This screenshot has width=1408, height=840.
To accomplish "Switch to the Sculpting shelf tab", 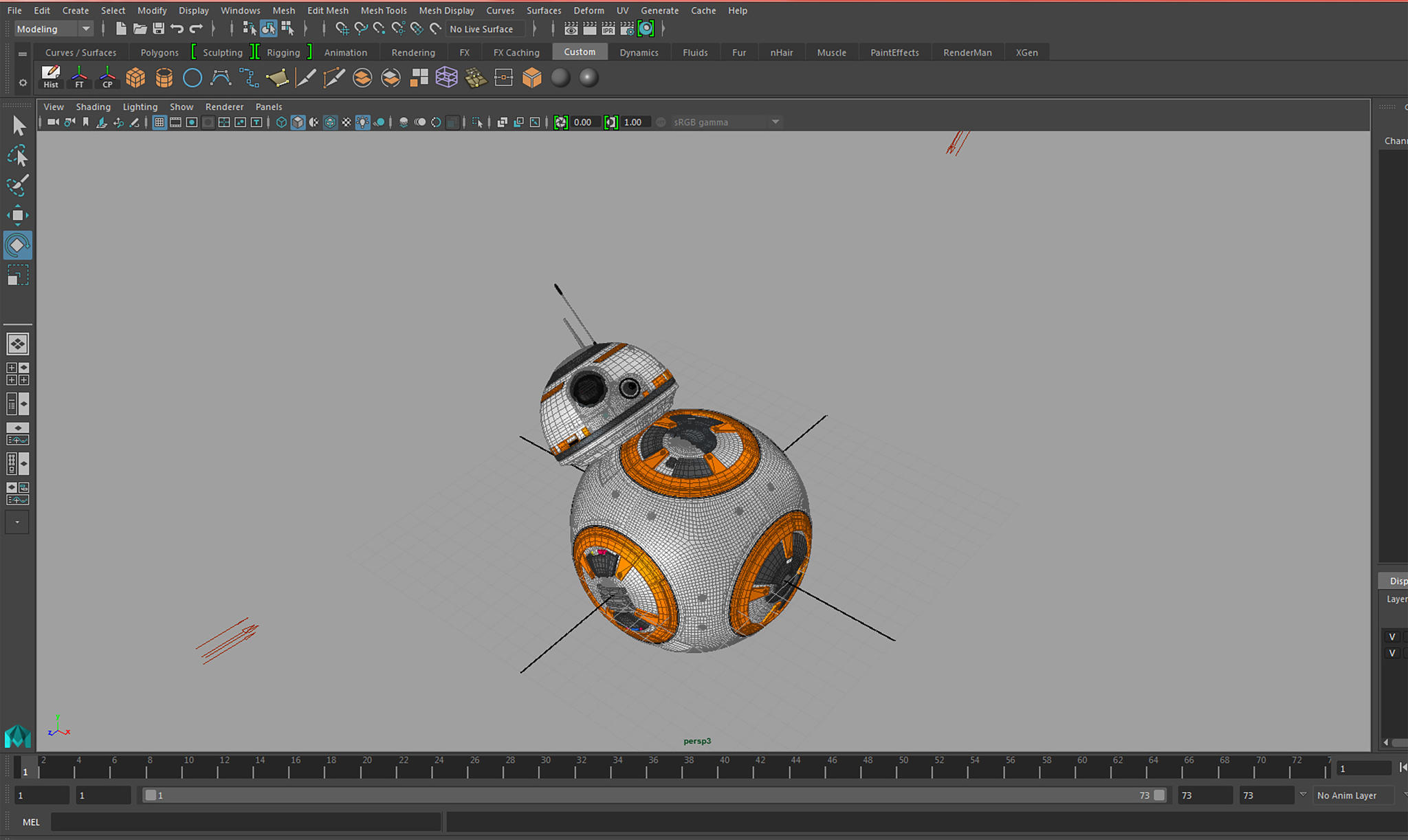I will (223, 52).
